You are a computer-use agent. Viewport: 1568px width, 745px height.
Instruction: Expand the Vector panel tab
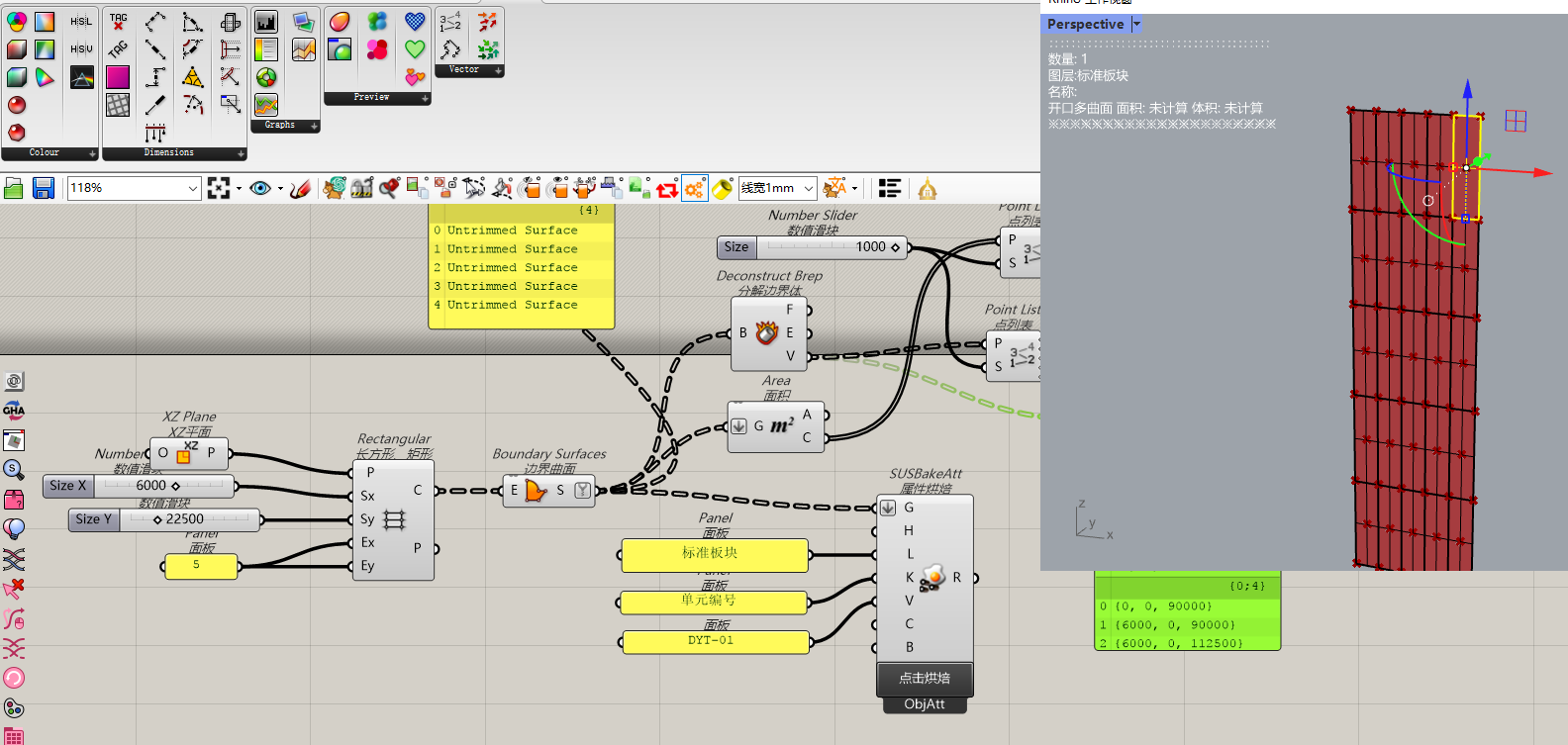[469, 70]
